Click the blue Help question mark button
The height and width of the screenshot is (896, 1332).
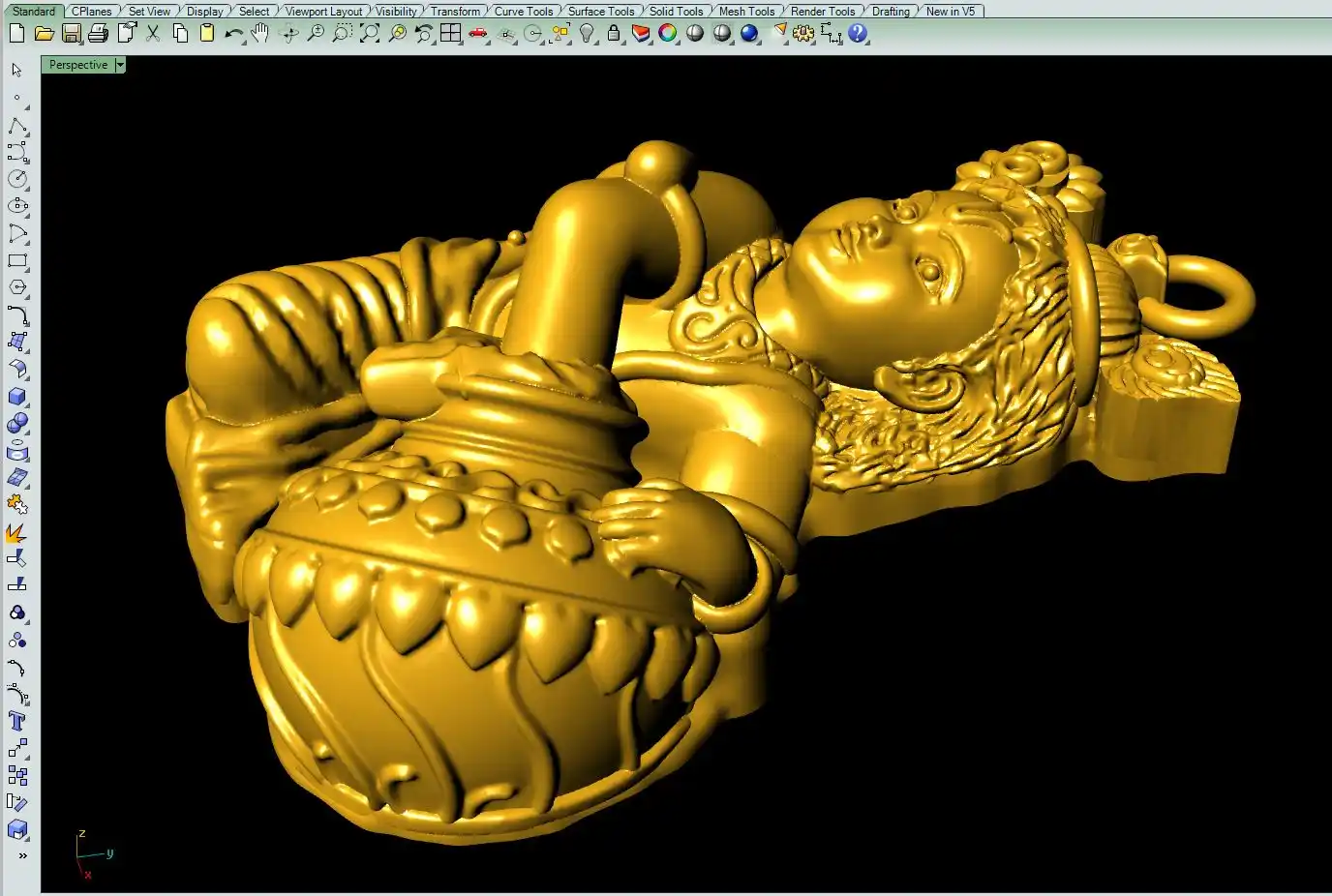(858, 34)
